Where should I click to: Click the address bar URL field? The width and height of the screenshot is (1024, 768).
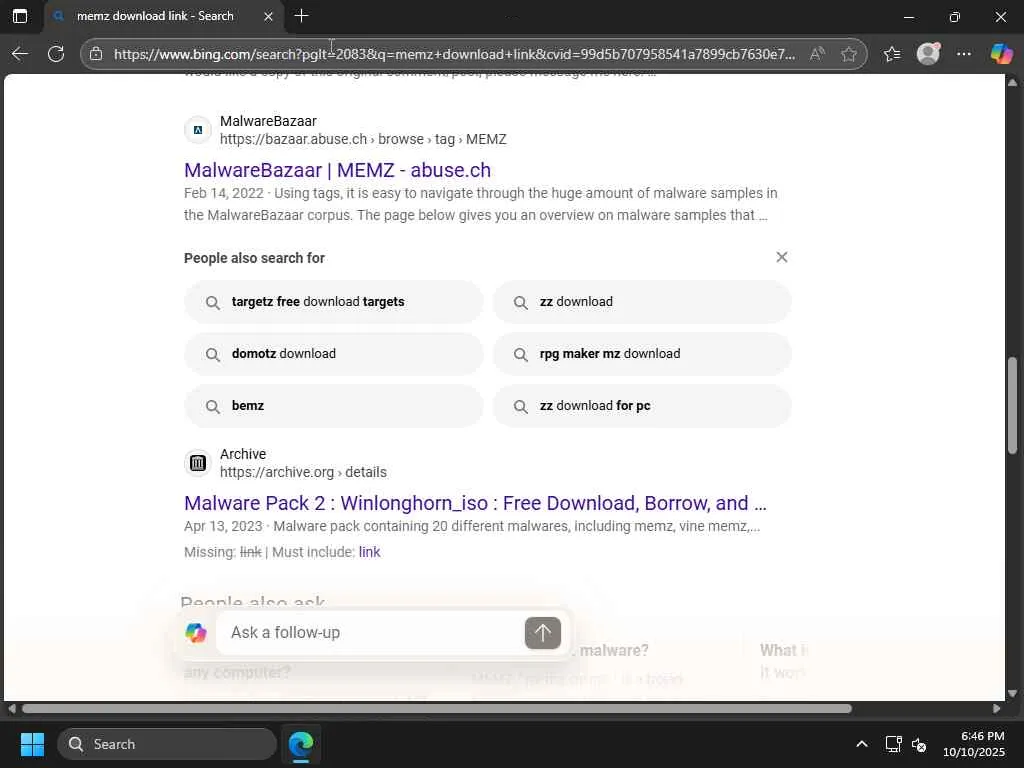tap(455, 54)
